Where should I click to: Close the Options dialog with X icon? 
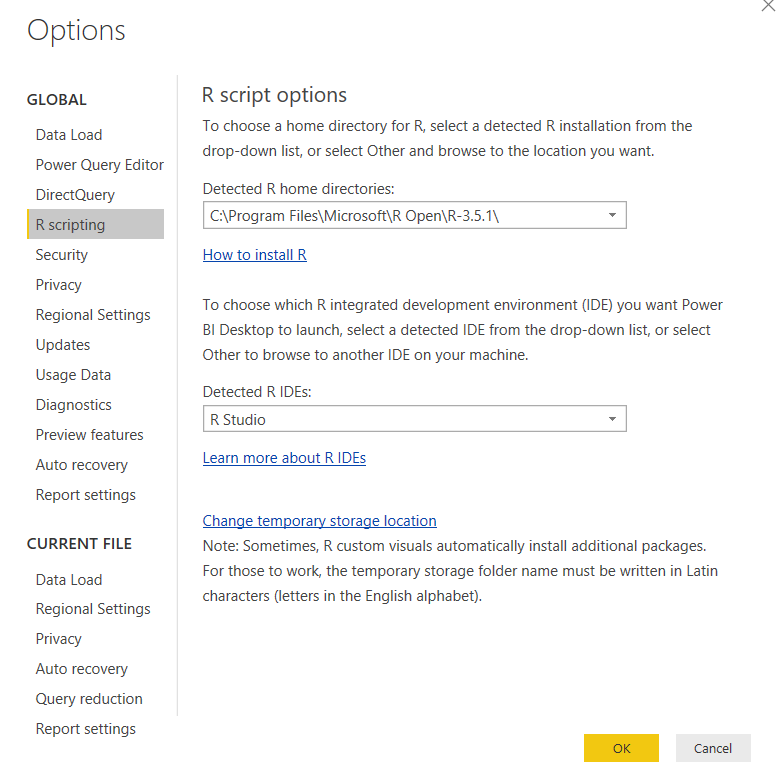click(769, 5)
